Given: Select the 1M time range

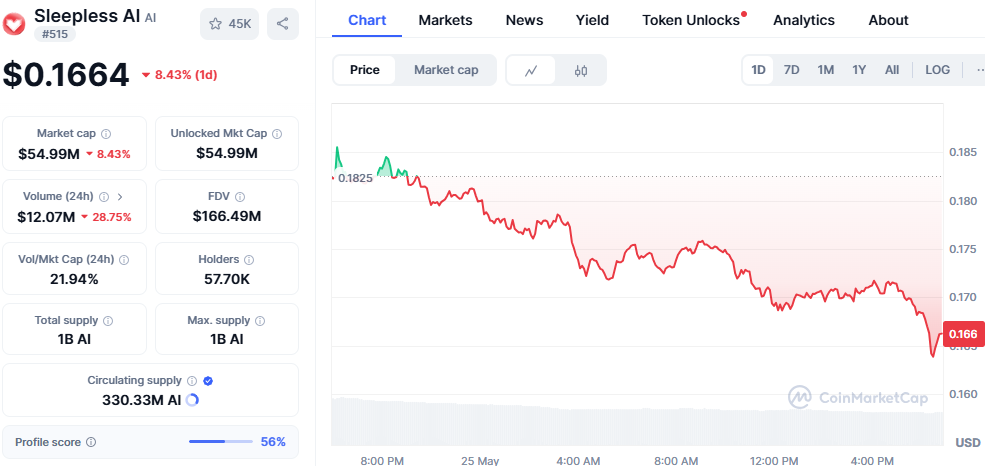Looking at the screenshot, I should 825,70.
